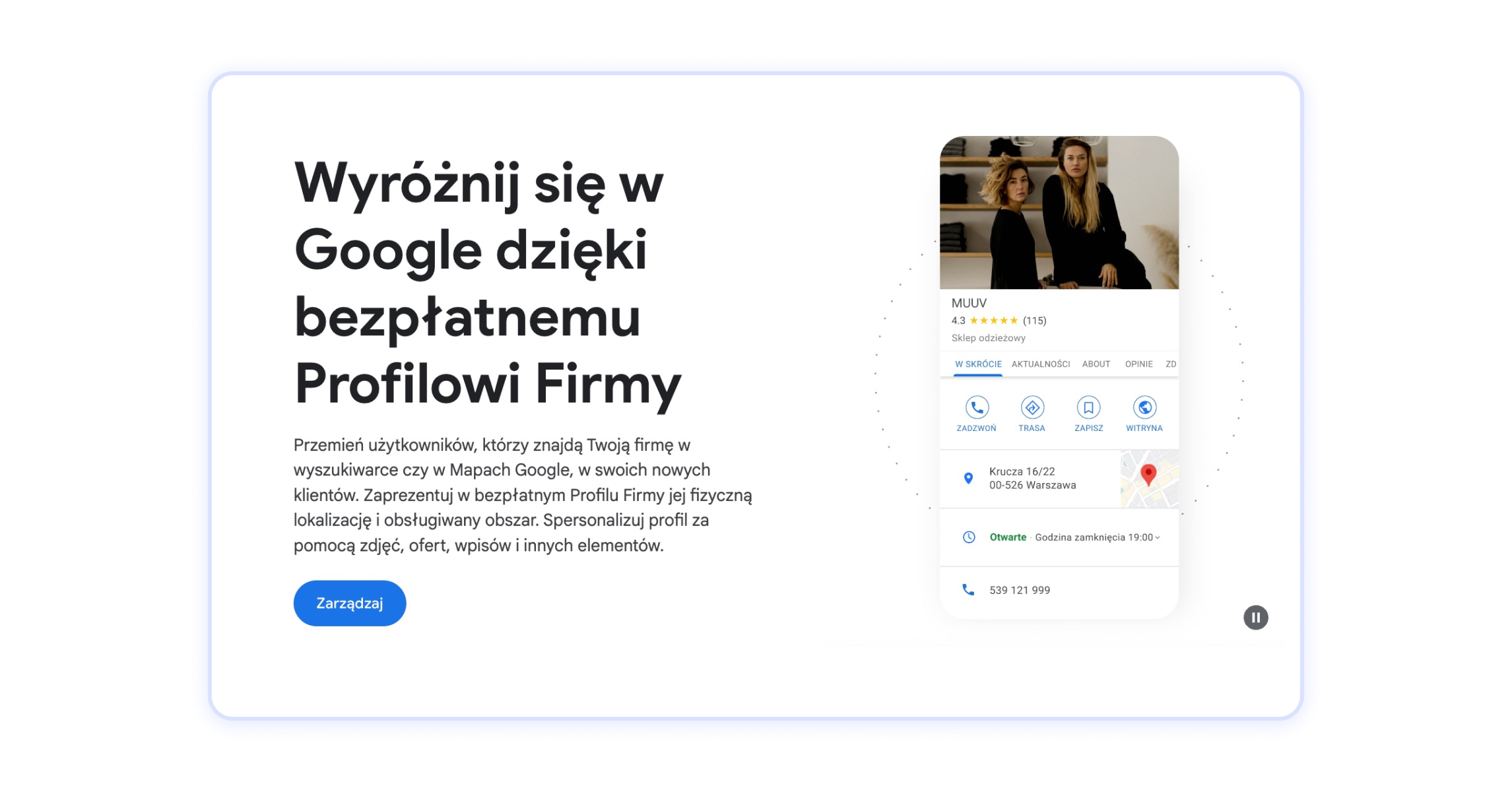The width and height of the screenshot is (1512, 792).
Task: Pause the animation with the pause control
Action: (1257, 616)
